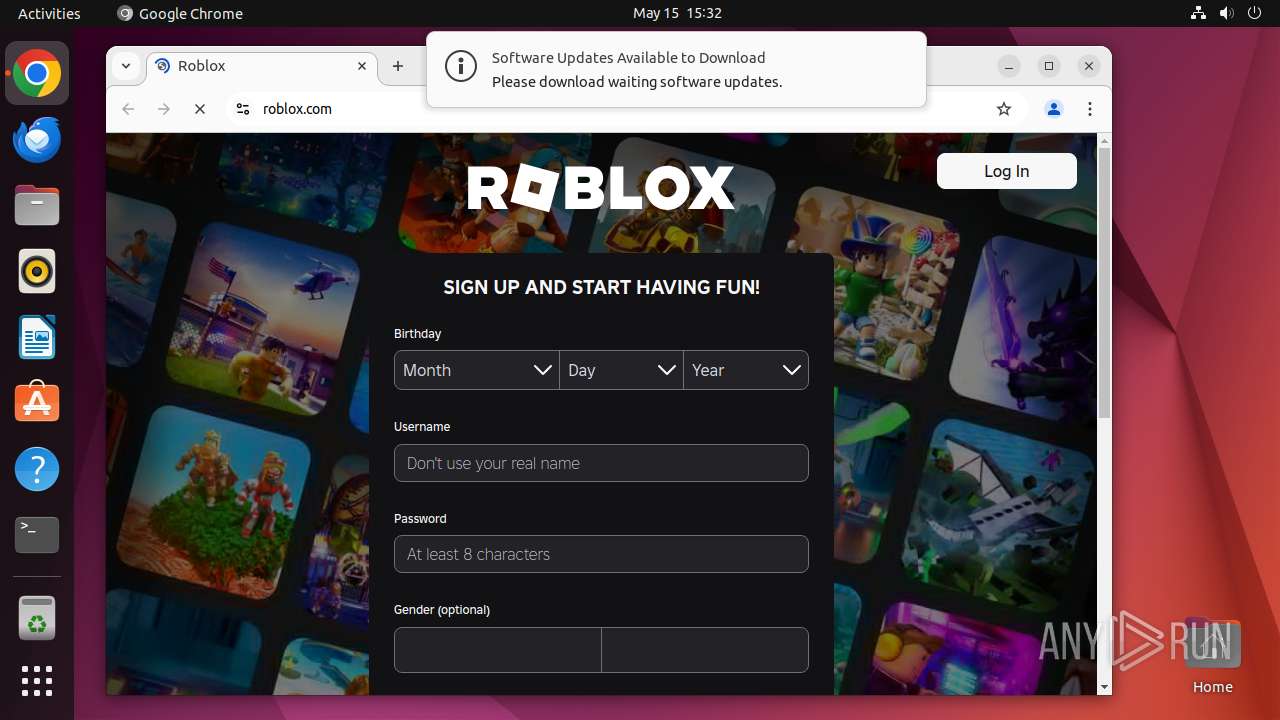Open Google Chrome from the dock

[x=37, y=74]
